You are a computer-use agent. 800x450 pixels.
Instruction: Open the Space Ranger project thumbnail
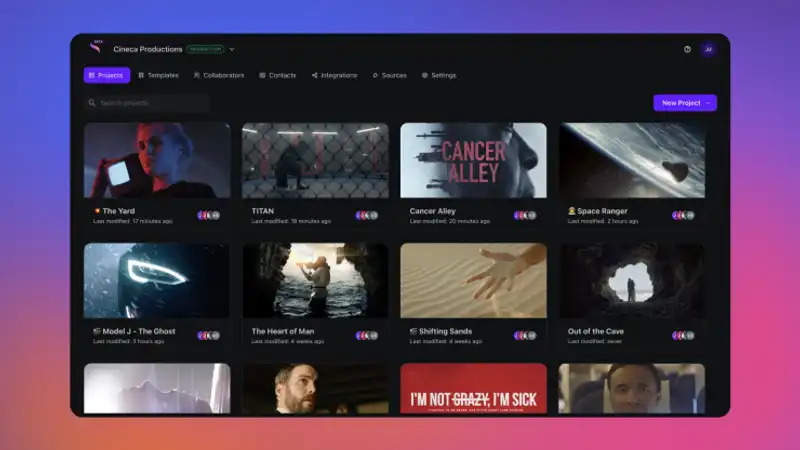[x=632, y=160]
